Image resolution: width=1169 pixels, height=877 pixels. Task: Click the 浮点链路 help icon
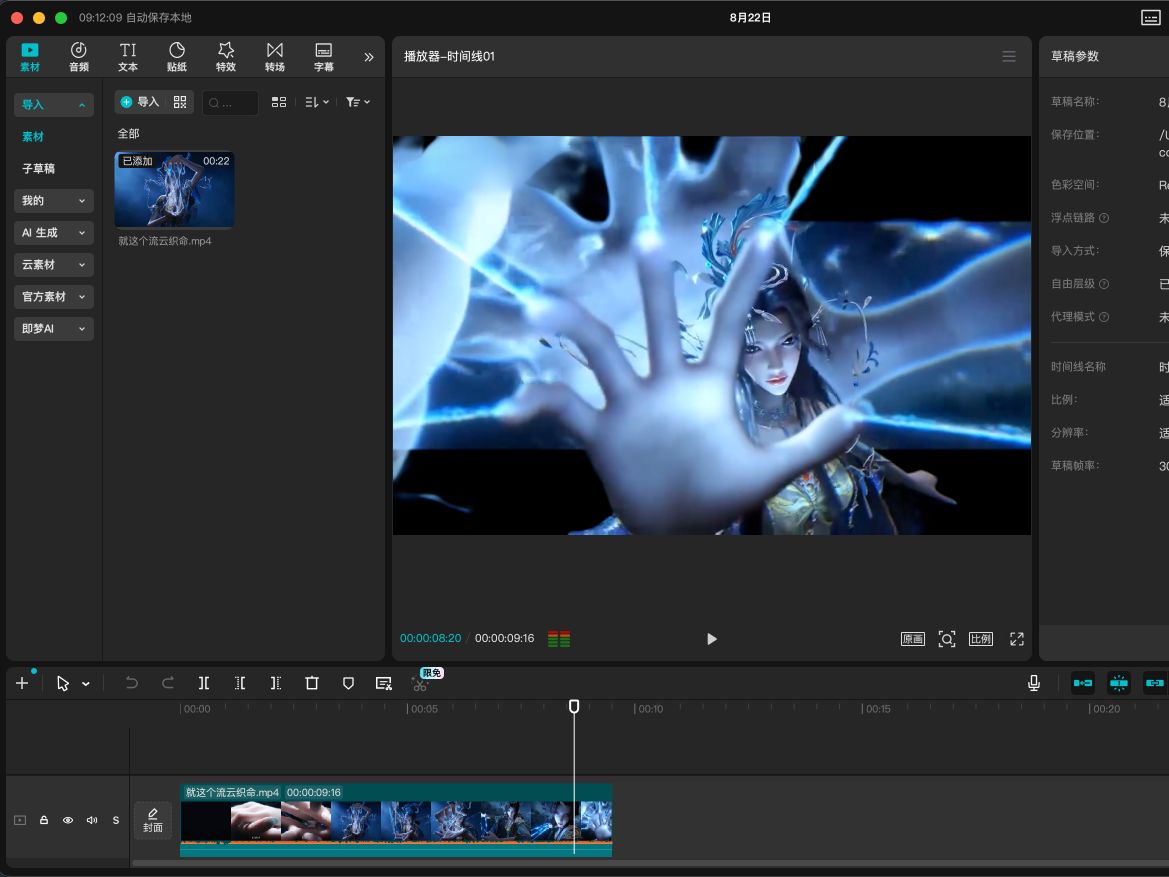[x=1104, y=218]
